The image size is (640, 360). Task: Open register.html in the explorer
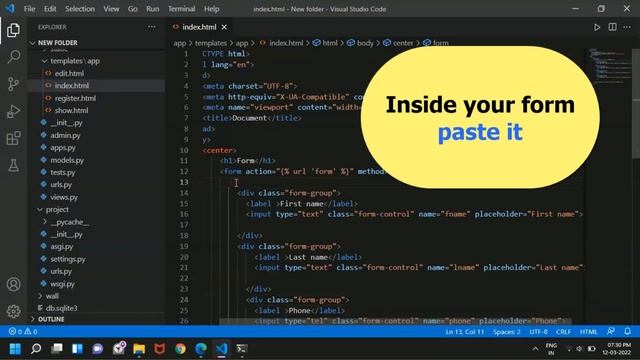point(75,98)
